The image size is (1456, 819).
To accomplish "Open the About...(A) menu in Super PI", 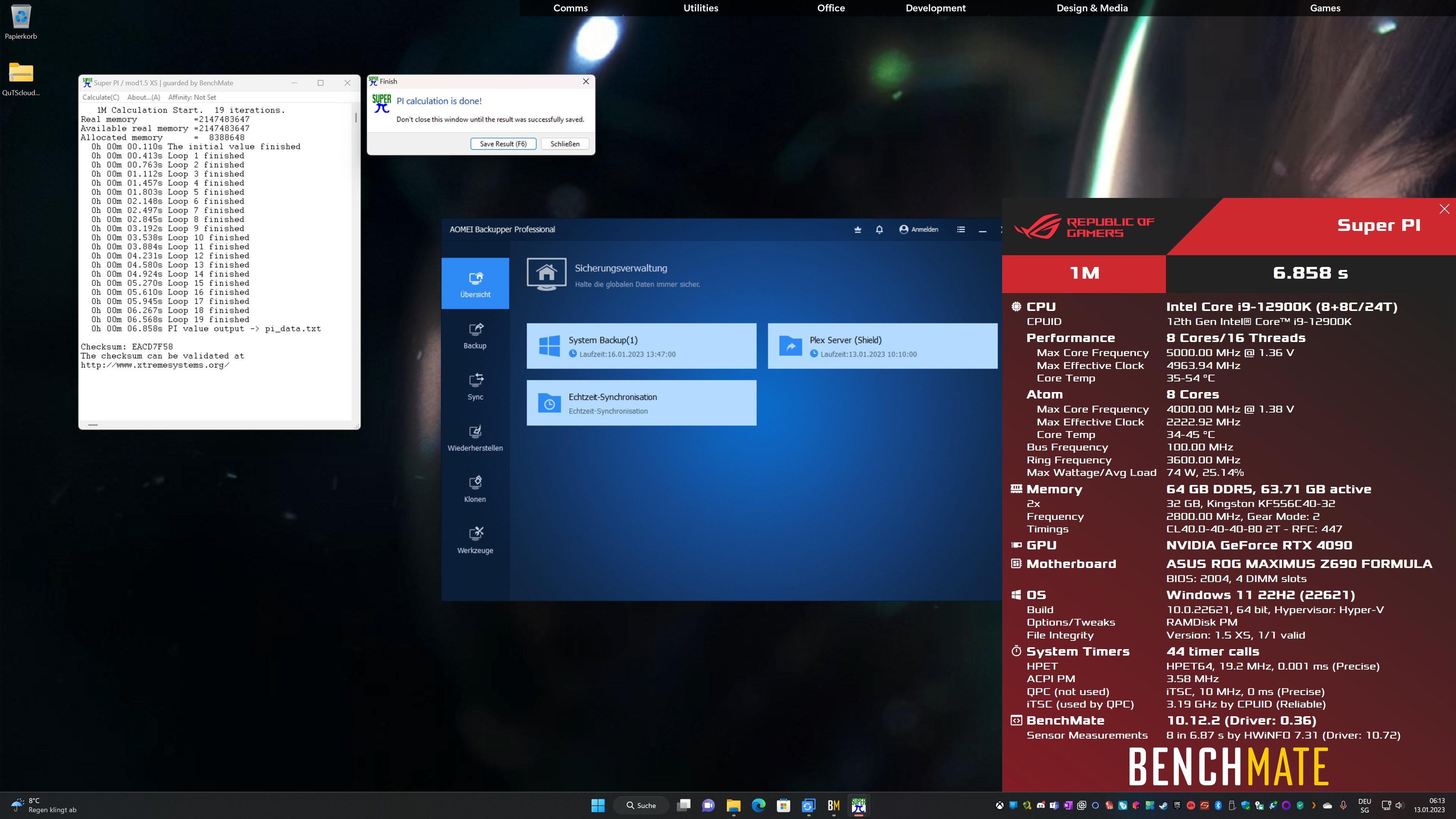I will point(144,97).
